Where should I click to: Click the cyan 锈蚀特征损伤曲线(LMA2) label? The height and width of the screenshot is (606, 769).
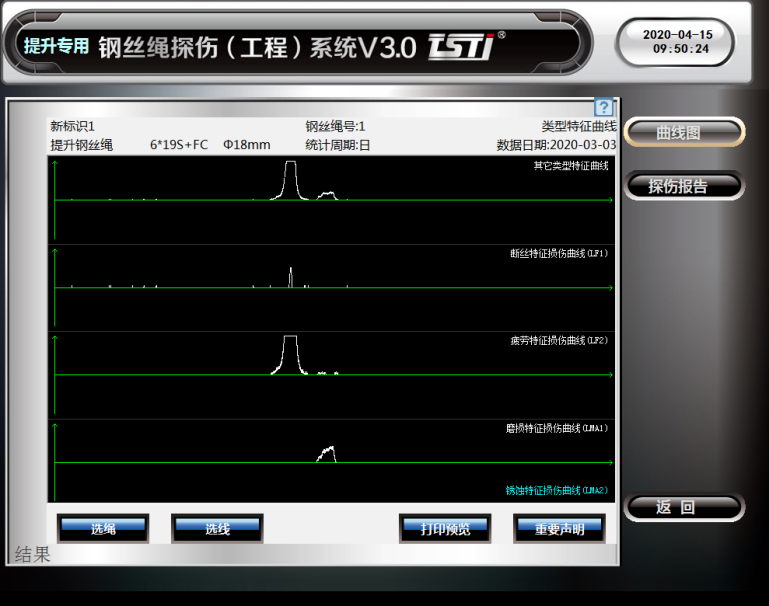tap(556, 491)
